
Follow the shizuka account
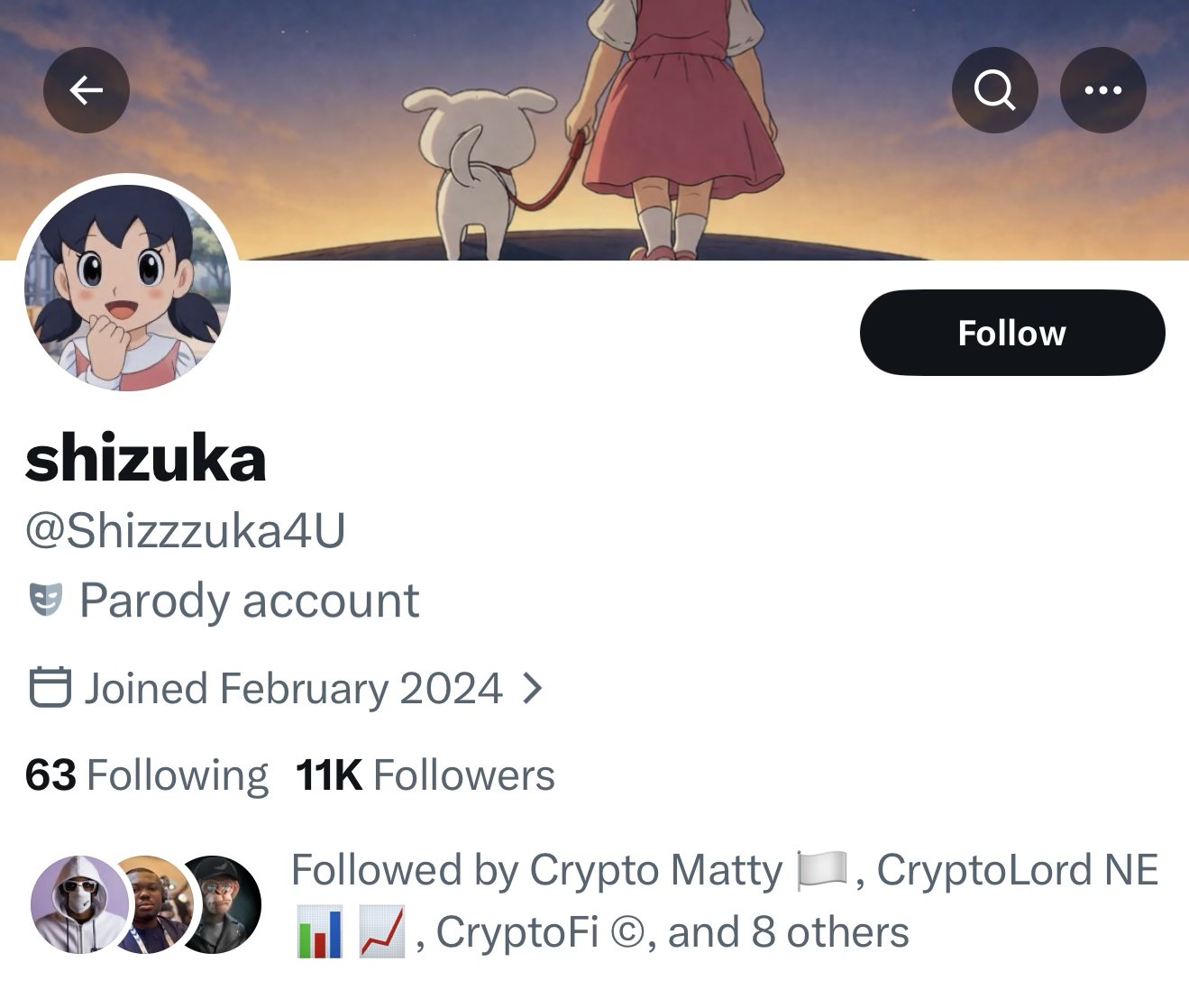click(1011, 333)
